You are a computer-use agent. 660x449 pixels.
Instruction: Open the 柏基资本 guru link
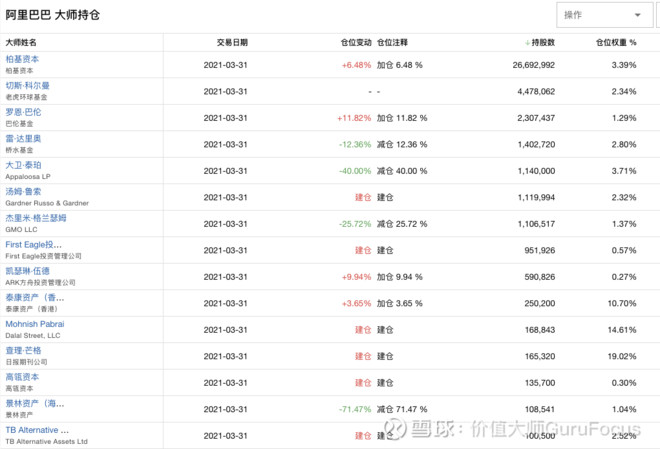[x=22, y=59]
